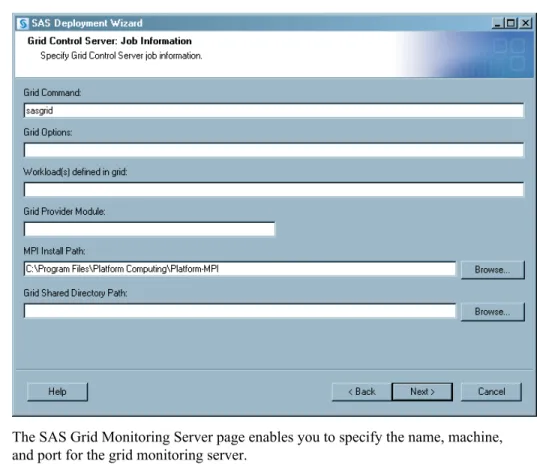Click the Grid Command input field
Screen dimensions: 537x464
274,111
